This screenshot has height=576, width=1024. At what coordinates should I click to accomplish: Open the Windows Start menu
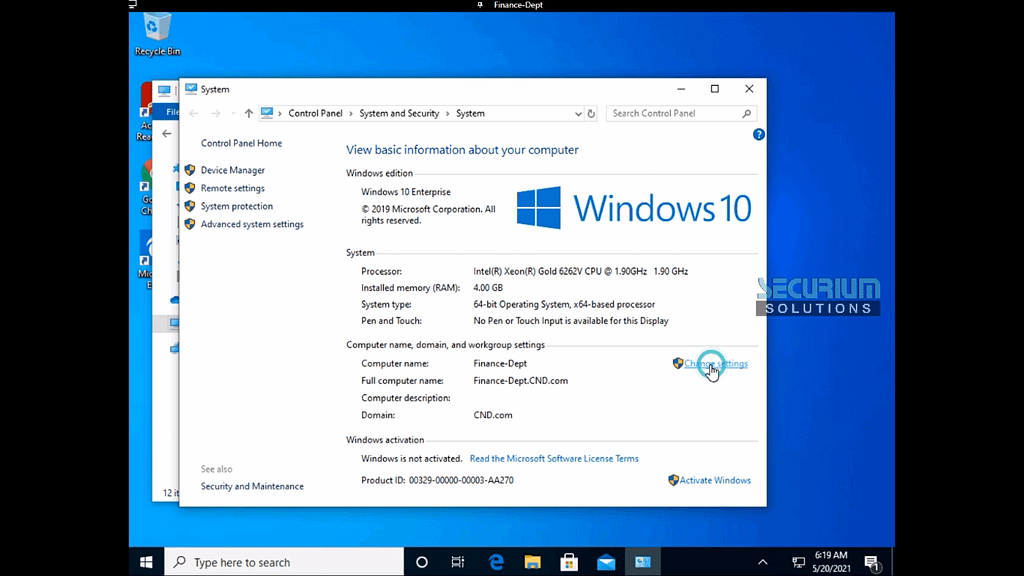click(x=146, y=562)
